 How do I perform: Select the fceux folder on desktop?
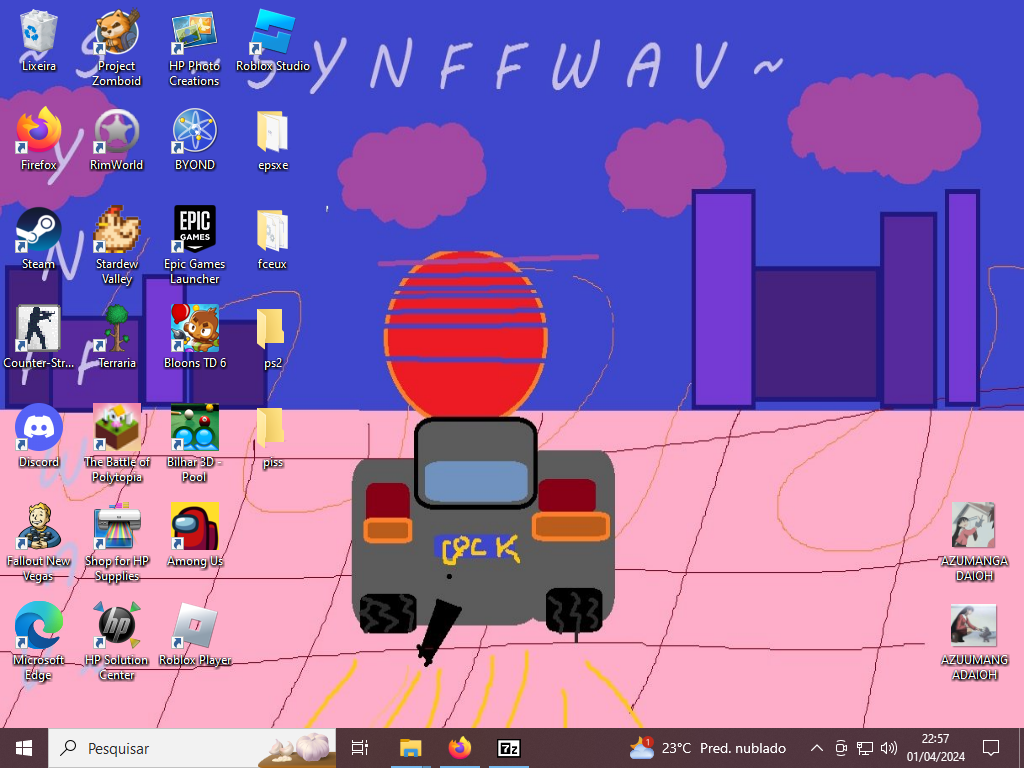point(272,239)
